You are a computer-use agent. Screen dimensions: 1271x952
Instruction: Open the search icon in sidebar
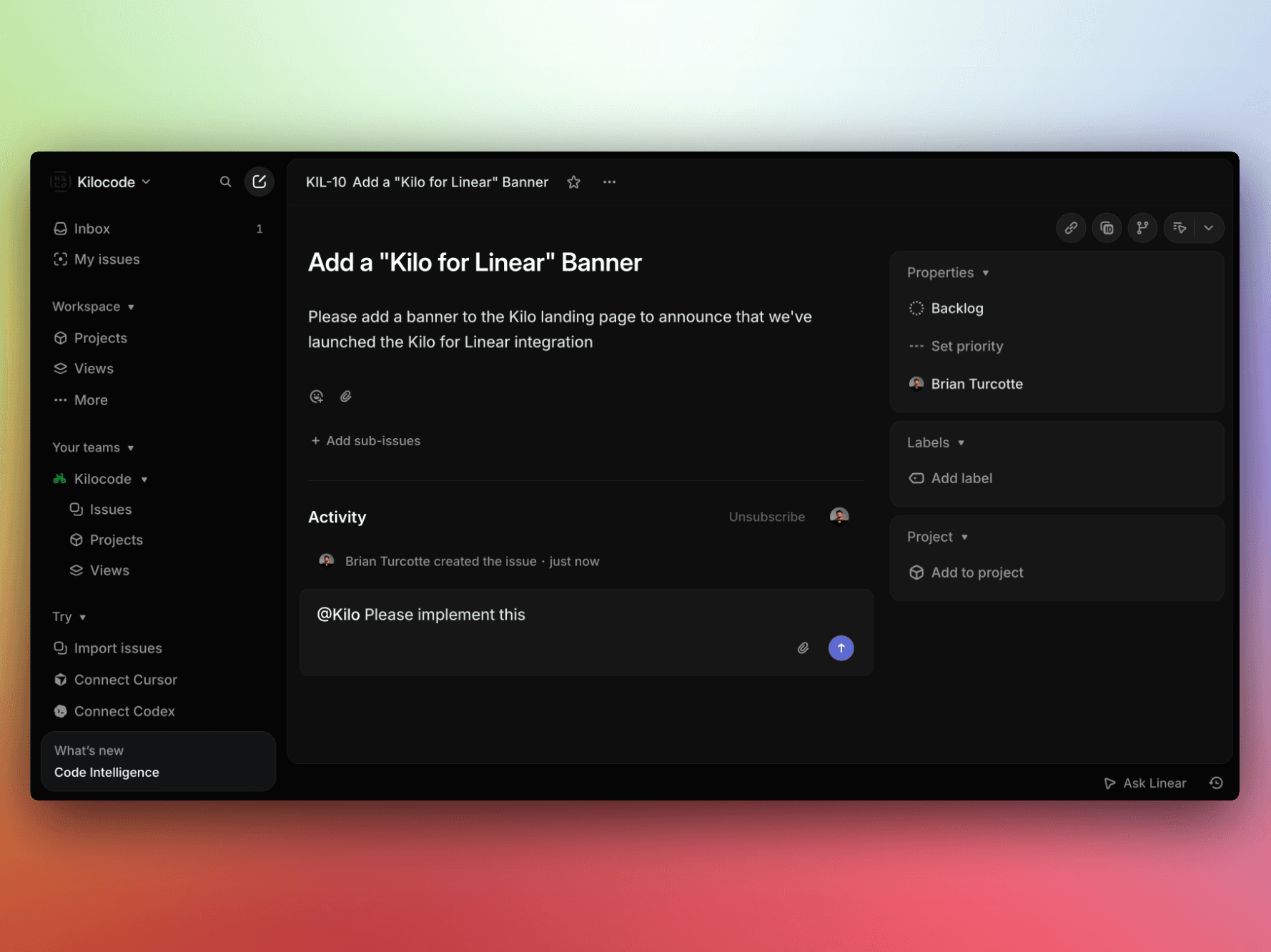pos(225,182)
